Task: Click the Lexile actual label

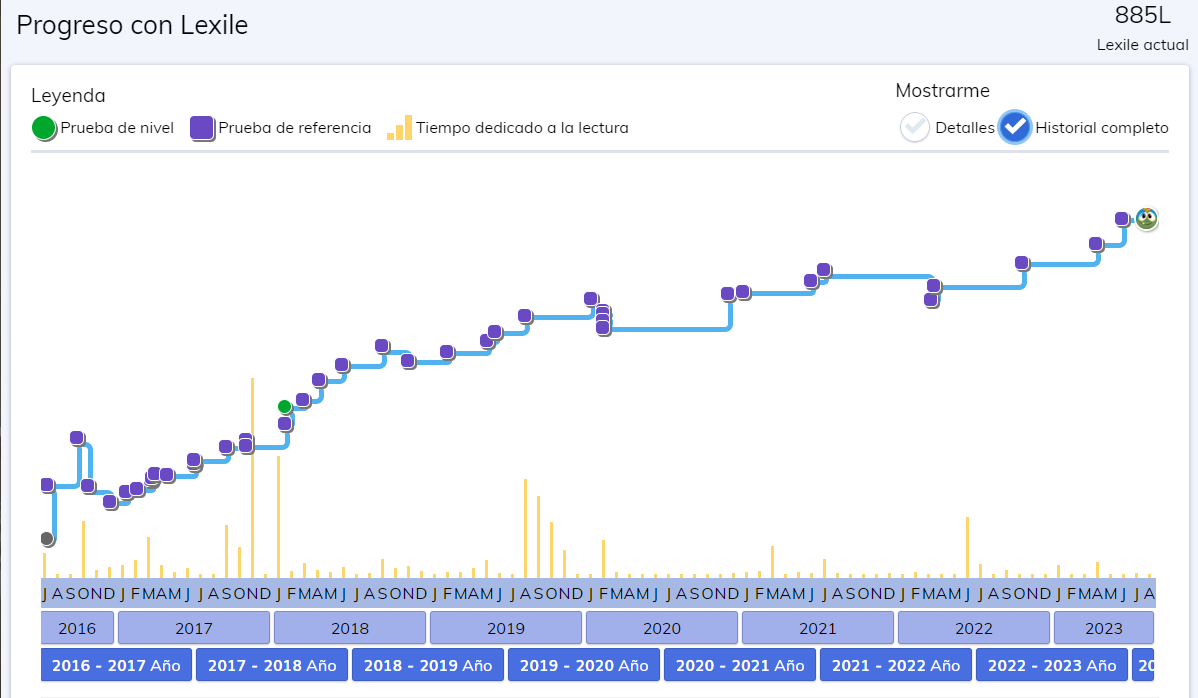Action: coord(1142,45)
